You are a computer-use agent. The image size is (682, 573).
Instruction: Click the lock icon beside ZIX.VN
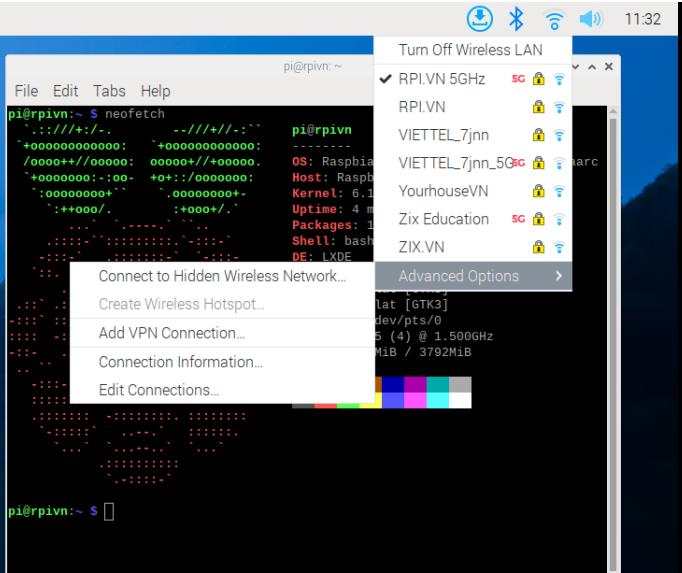point(537,247)
